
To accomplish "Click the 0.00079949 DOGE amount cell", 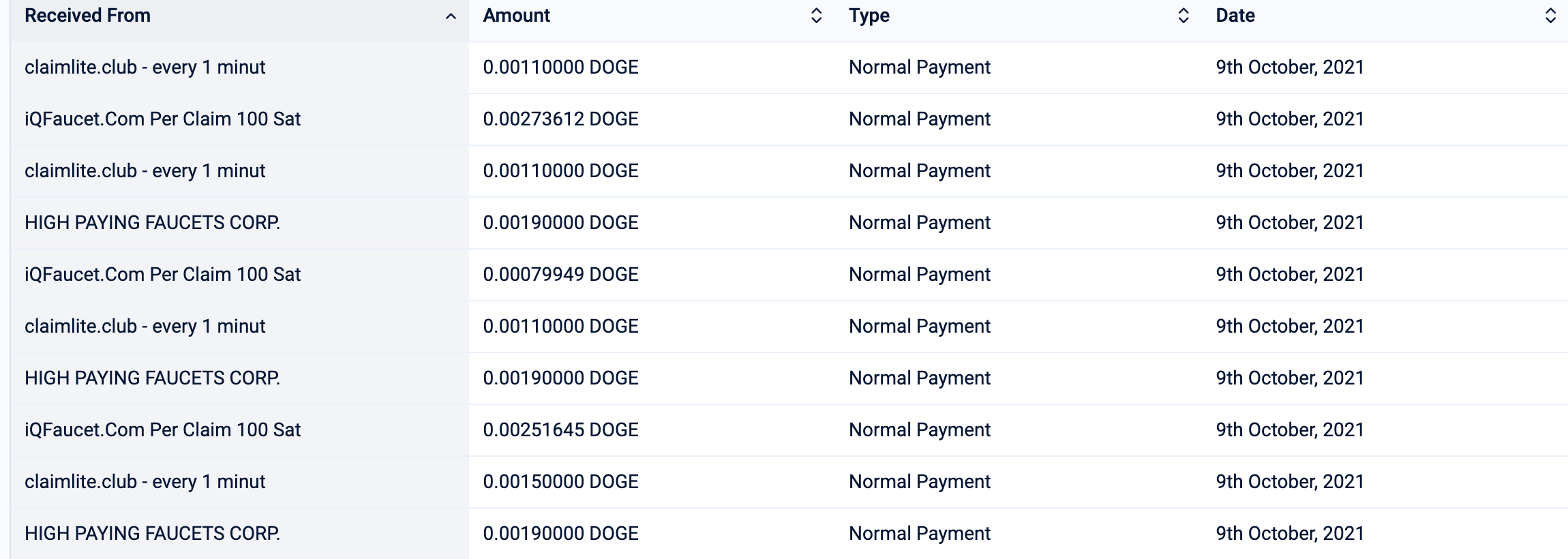I will click(x=560, y=275).
